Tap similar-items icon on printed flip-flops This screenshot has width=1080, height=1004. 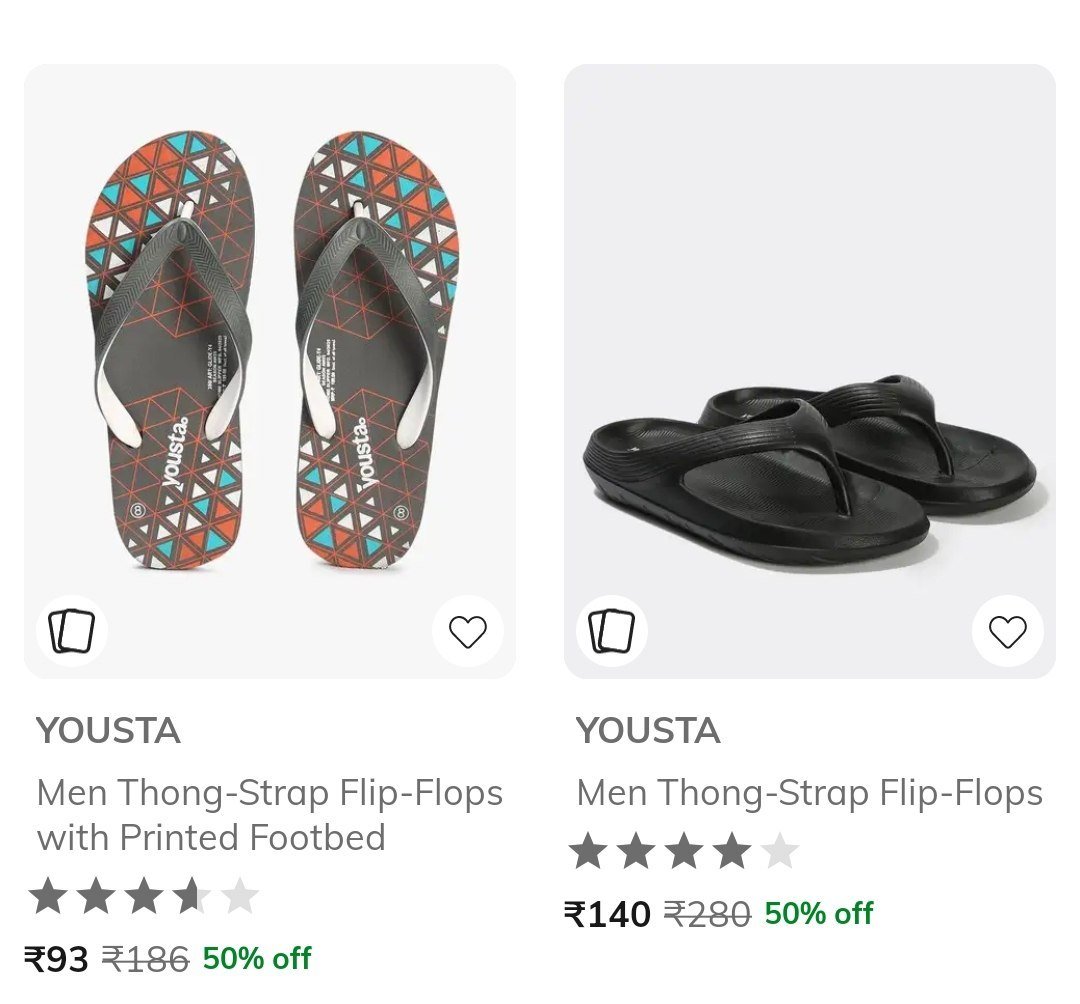[x=72, y=631]
